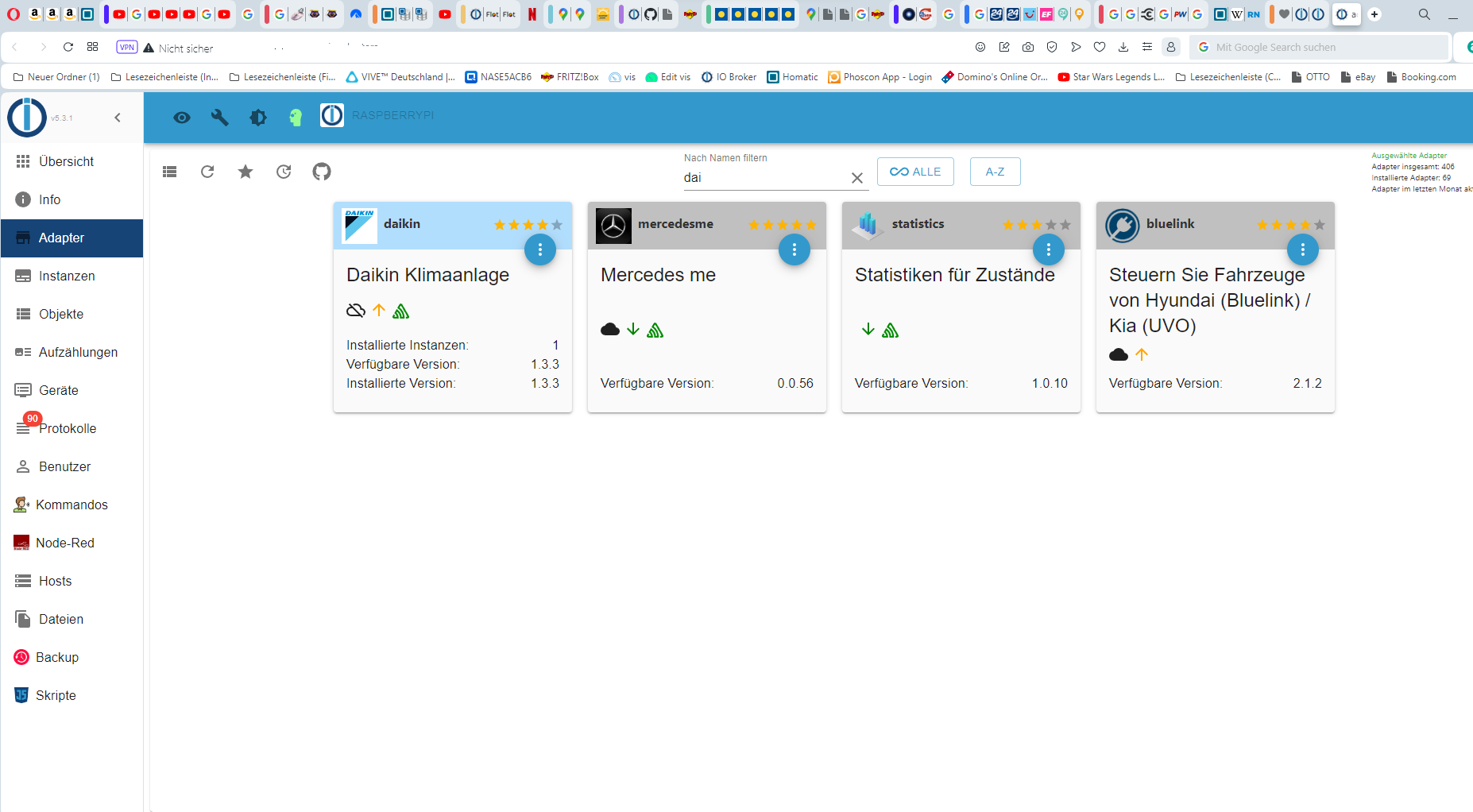Toggle expert mode head icon
The image size is (1473, 812).
[x=296, y=118]
